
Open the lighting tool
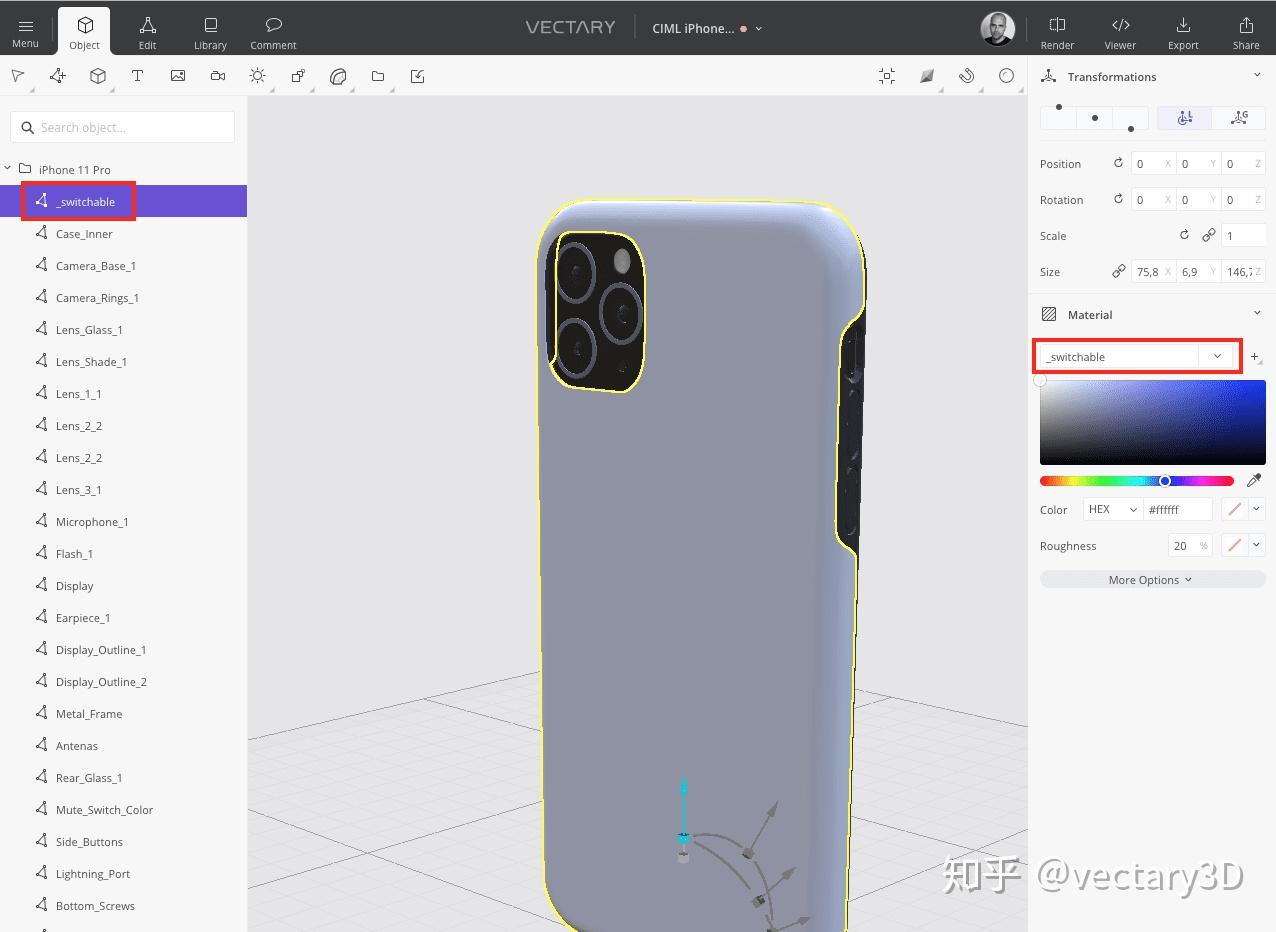tap(257, 75)
